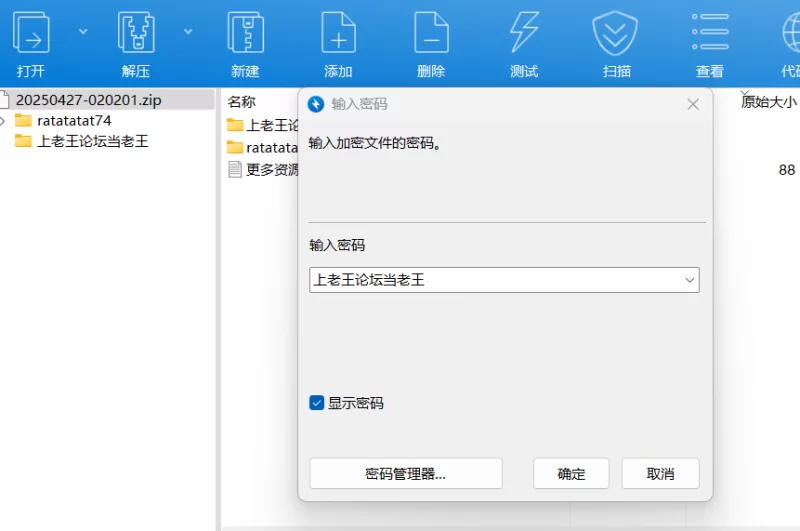This screenshot has height=531, width=800.
Task: Open the password combo box dropdown arrow
Action: (x=689, y=280)
